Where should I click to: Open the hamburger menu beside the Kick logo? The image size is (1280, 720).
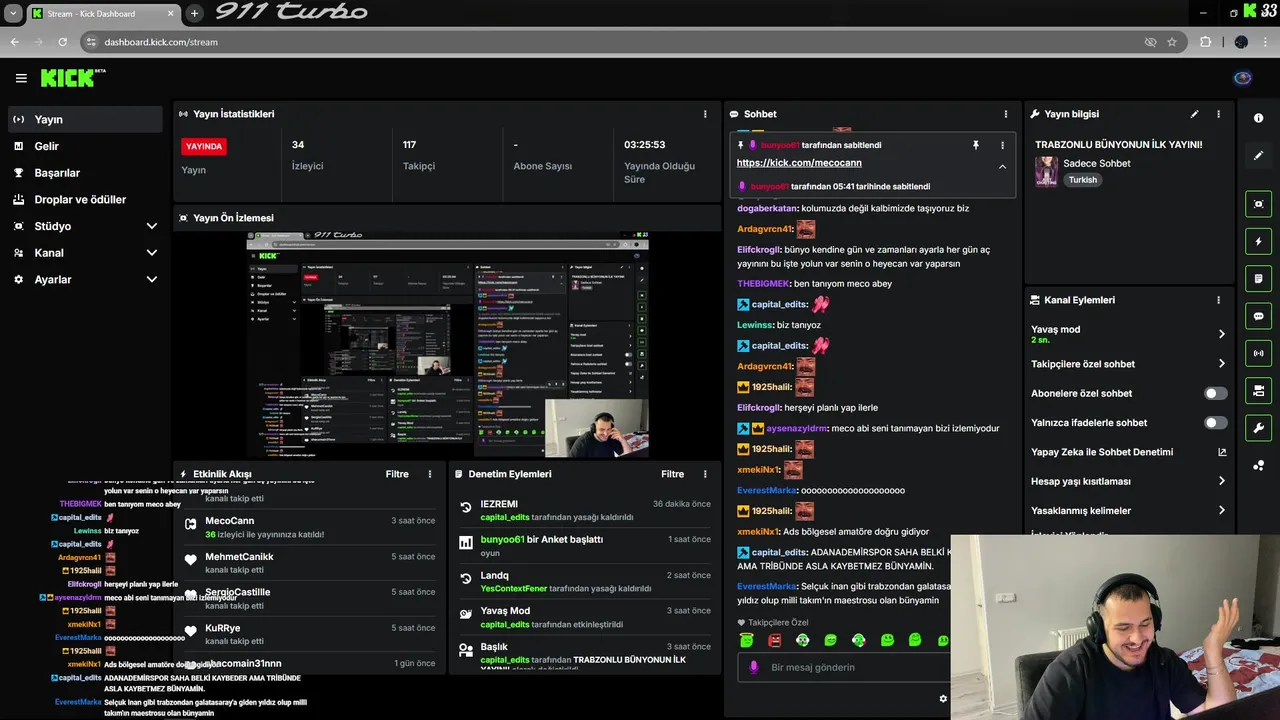[21, 78]
